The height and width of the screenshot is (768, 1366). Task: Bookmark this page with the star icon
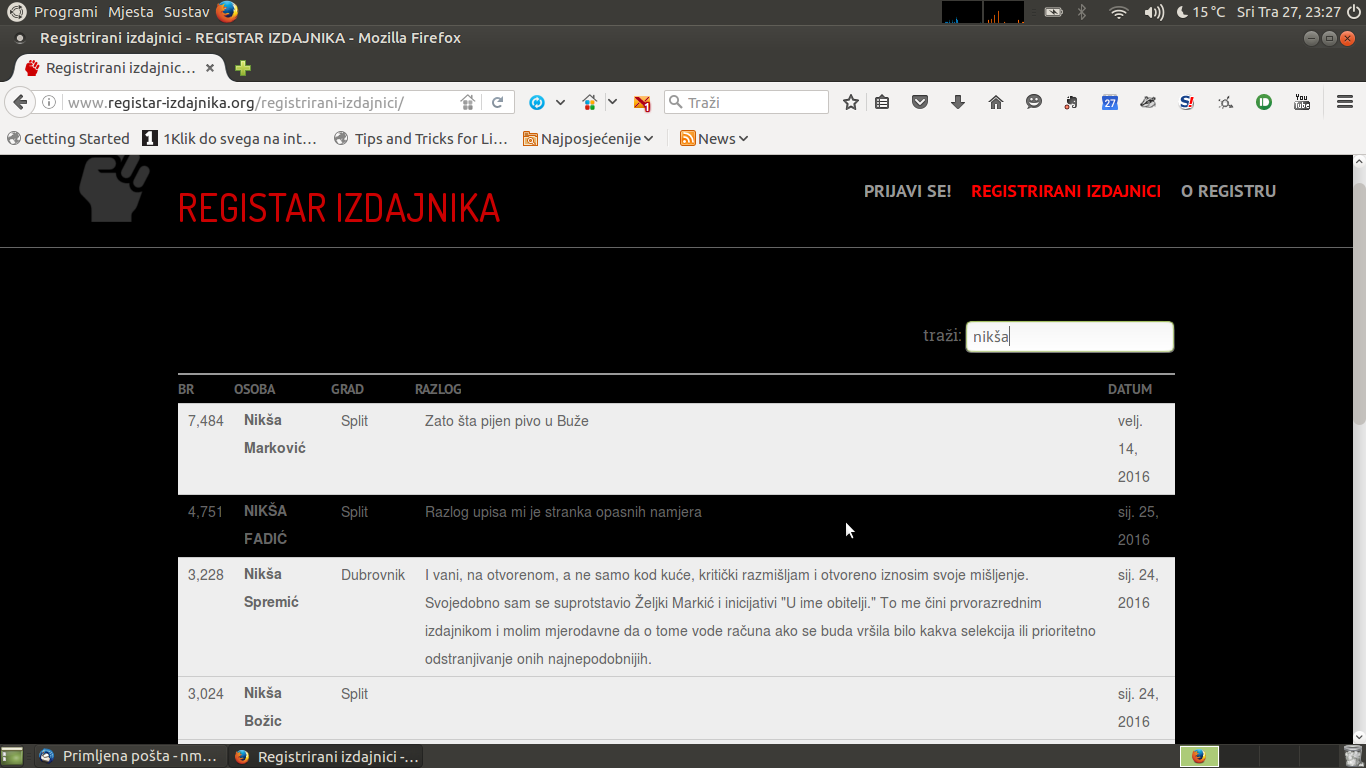[x=851, y=102]
